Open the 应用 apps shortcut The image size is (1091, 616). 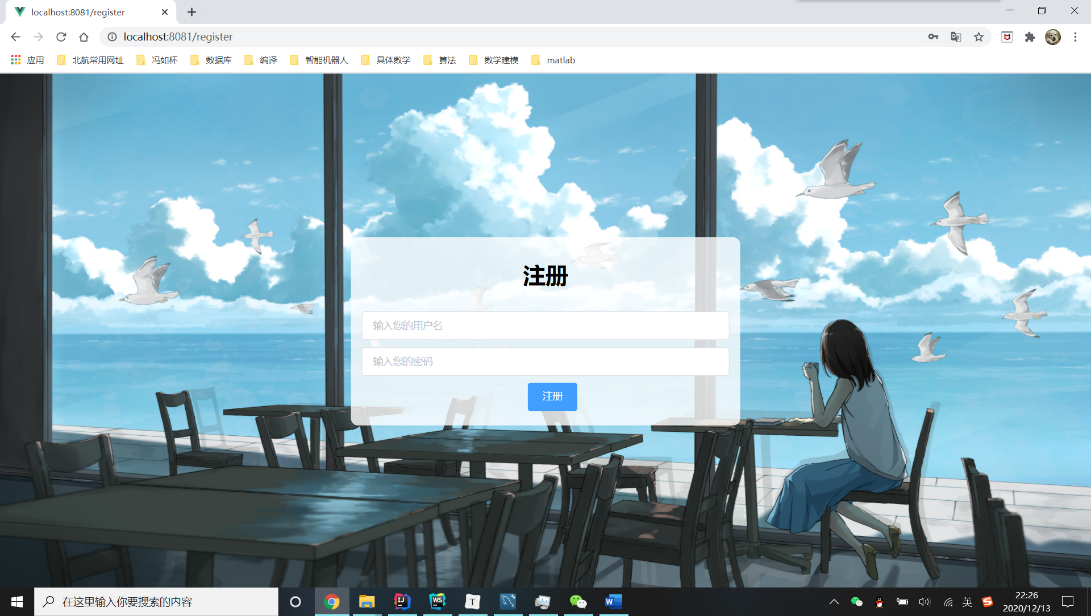point(27,61)
